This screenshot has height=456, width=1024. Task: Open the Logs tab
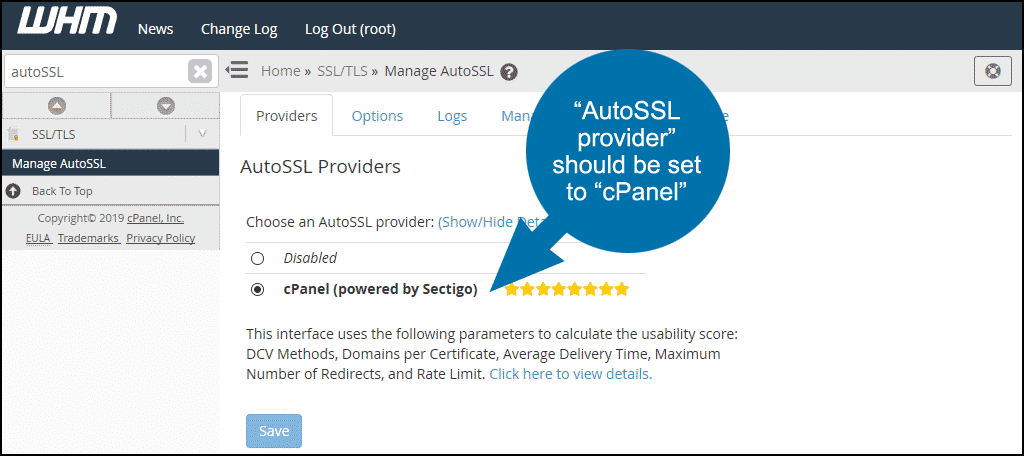coord(452,116)
